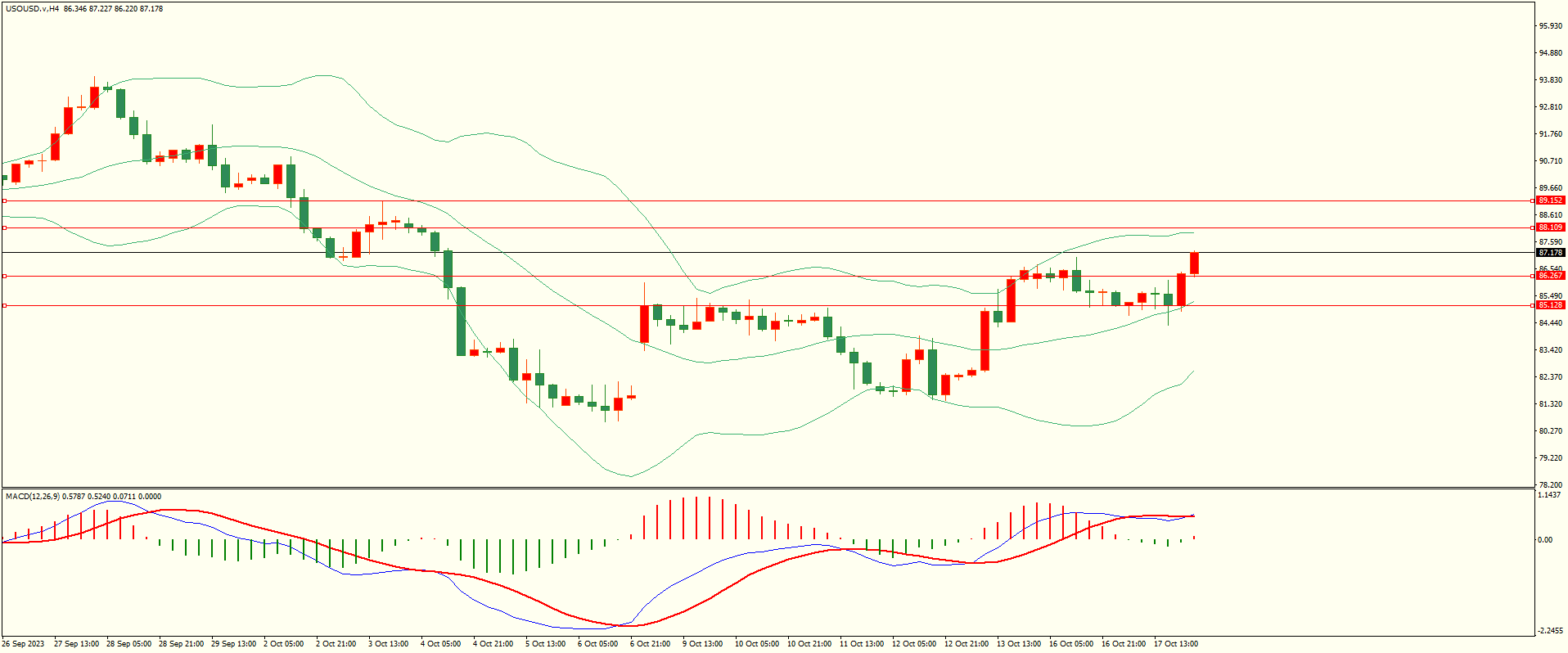Click the 78.200 price scale label

(1550, 484)
